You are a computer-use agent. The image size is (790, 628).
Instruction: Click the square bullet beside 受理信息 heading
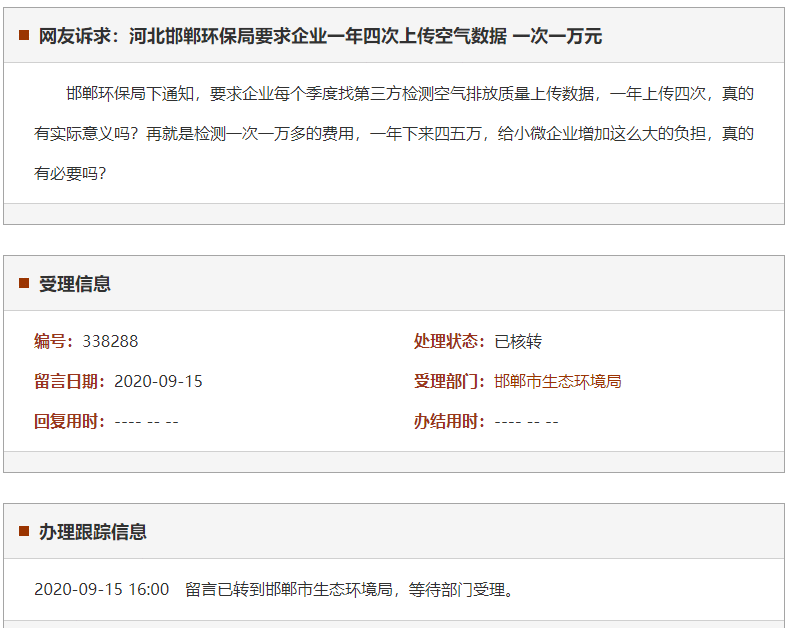[x=24, y=284]
